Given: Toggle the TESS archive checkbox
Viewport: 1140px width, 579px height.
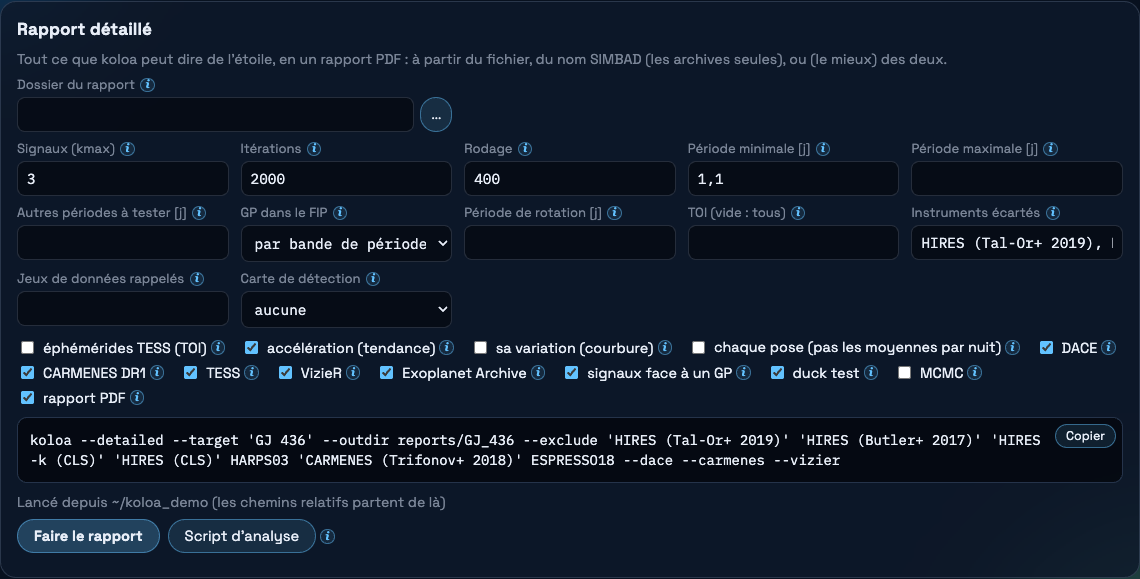Looking at the screenshot, I should pyautogui.click(x=190, y=372).
